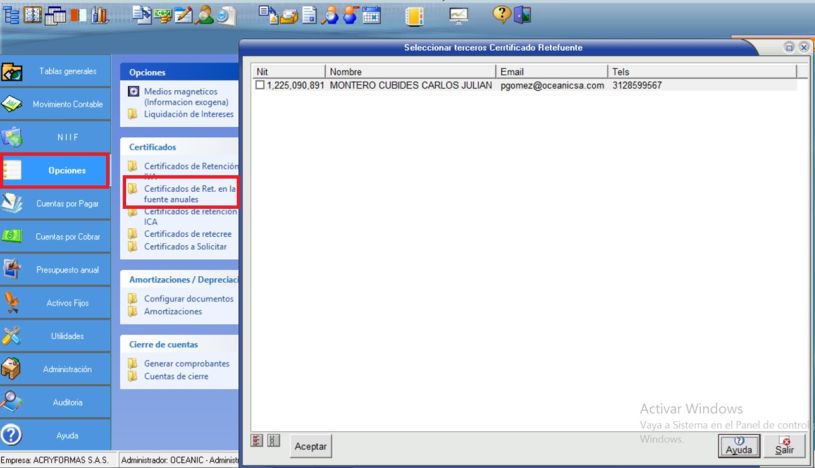Image resolution: width=815 pixels, height=468 pixels.
Task: Sort by the Nombre column header
Action: [410, 72]
